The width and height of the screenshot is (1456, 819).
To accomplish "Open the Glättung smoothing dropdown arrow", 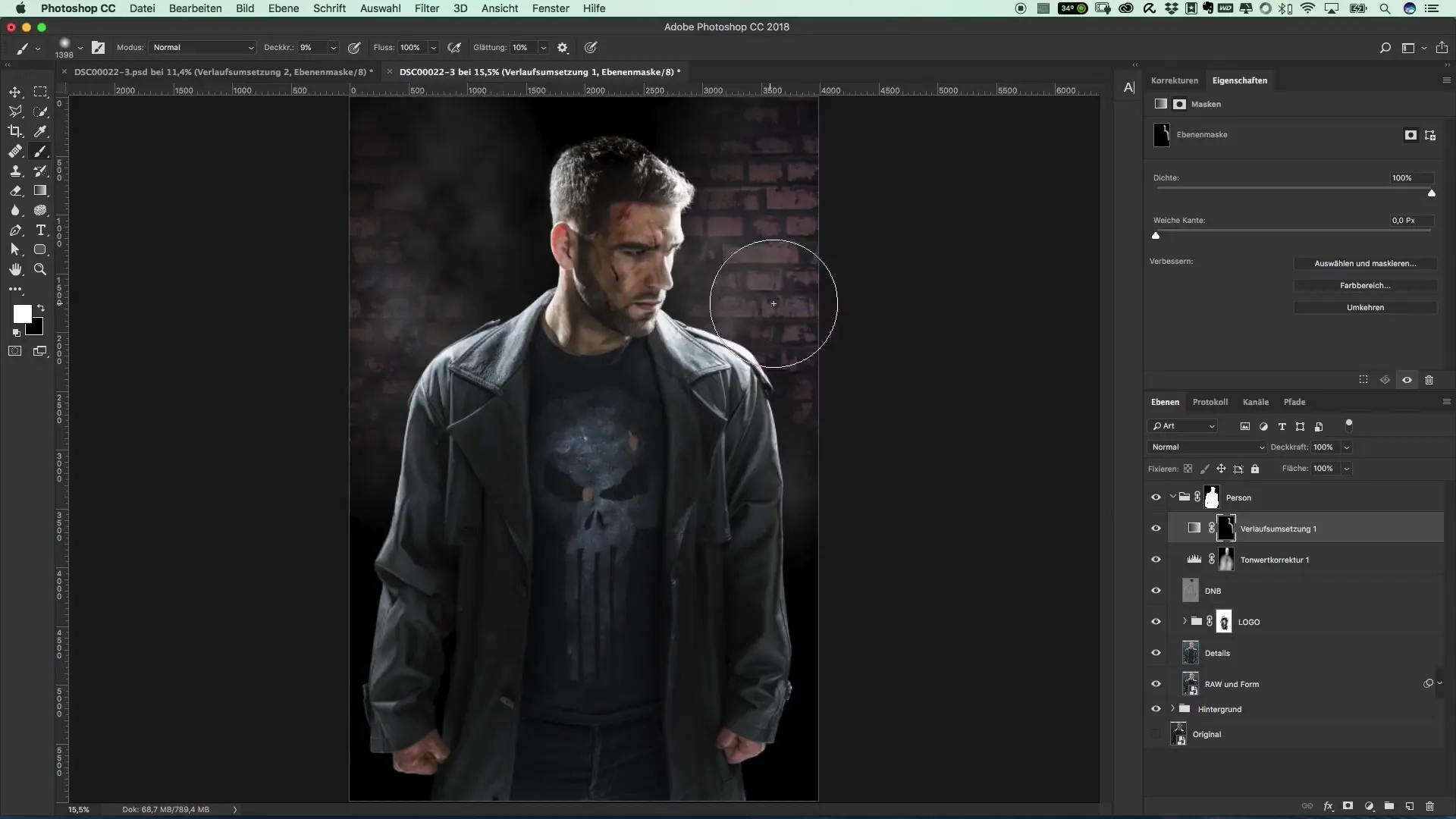I will (543, 48).
